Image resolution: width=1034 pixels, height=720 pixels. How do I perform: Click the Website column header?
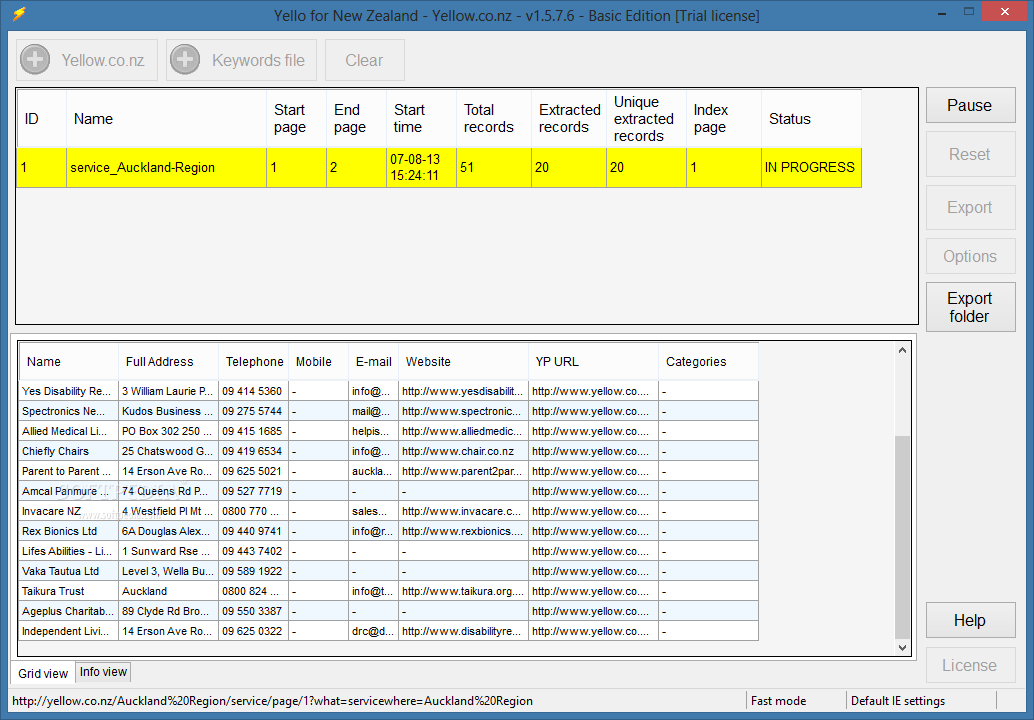463,361
